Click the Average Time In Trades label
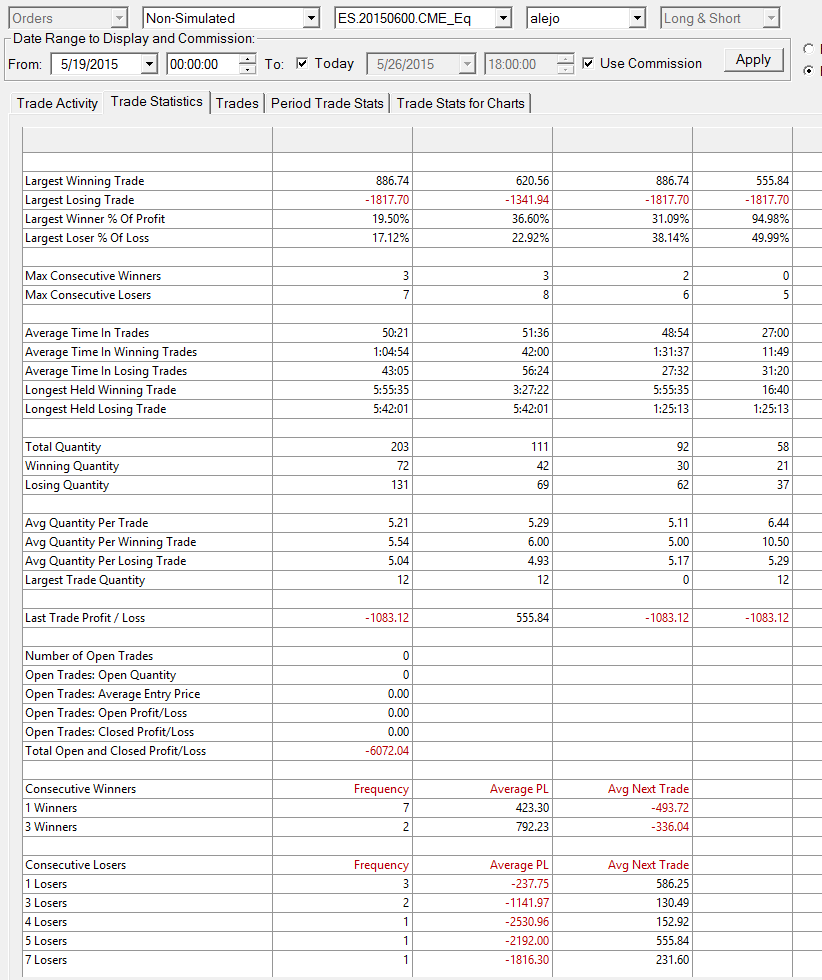Viewport: 822px width, 980px height. click(87, 332)
